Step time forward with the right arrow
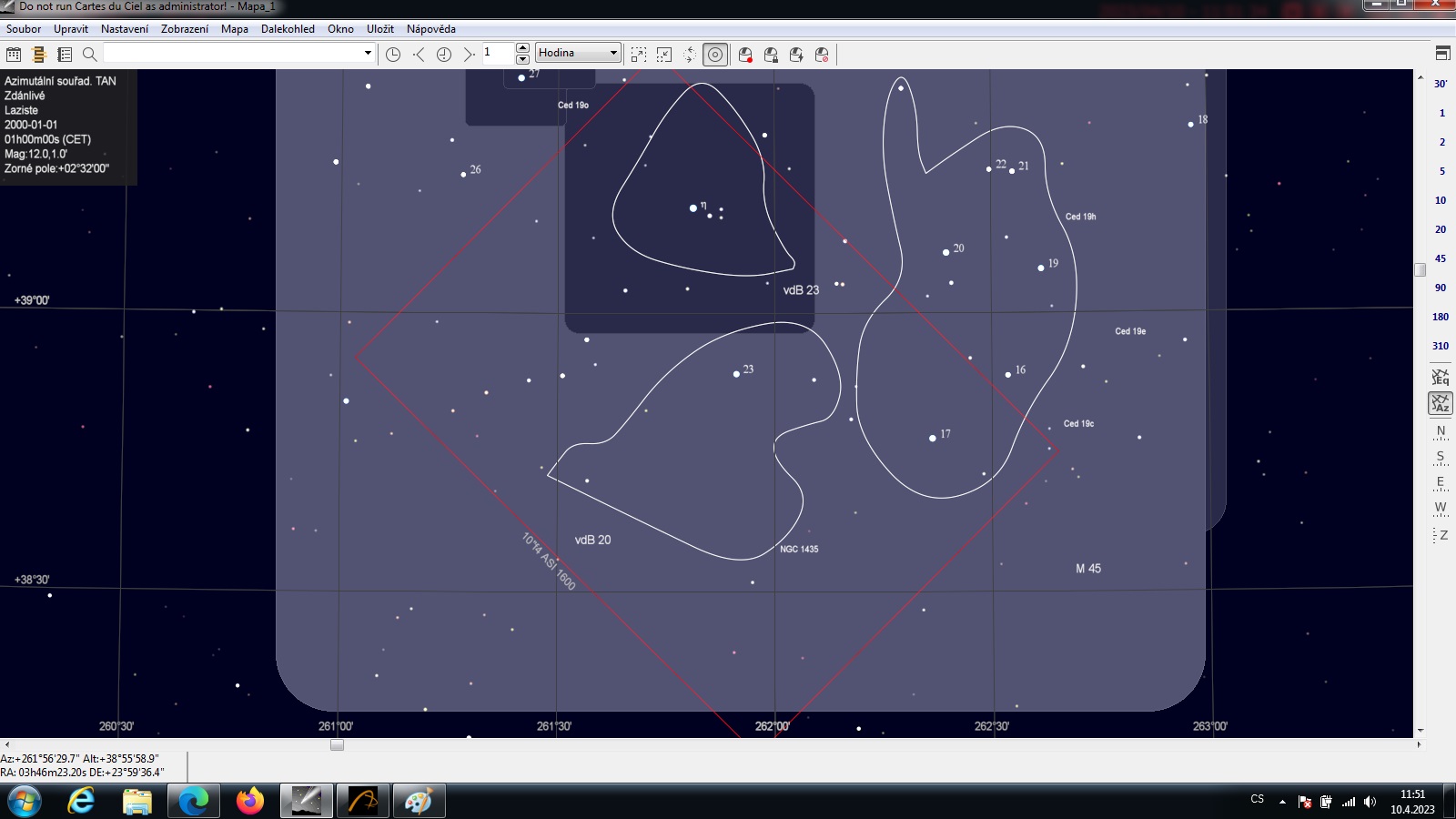 pos(469,55)
